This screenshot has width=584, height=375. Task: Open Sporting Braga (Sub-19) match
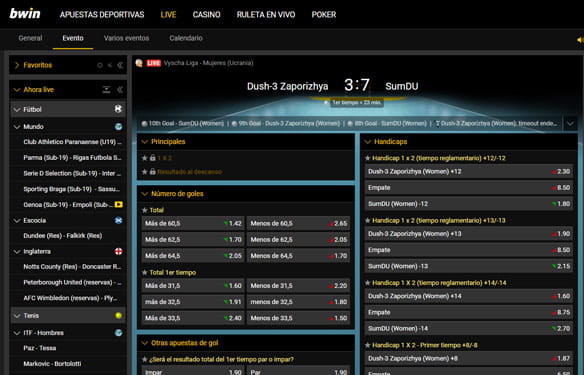pos(73,189)
